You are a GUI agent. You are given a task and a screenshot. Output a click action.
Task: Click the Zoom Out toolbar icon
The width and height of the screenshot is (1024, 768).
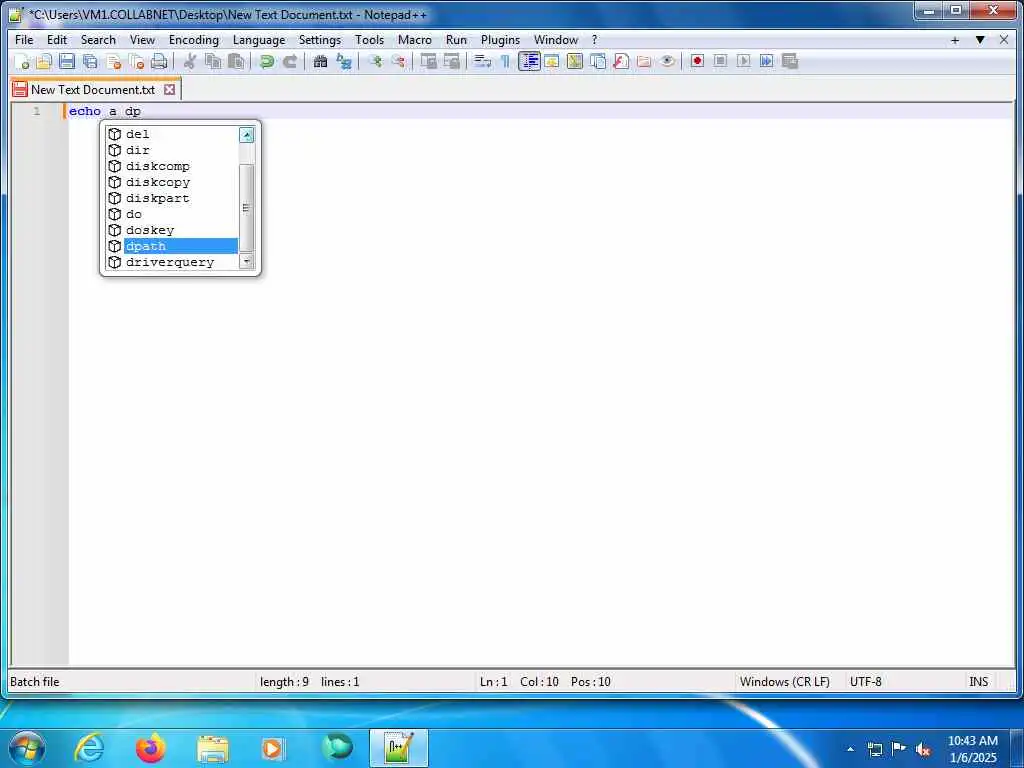coord(398,61)
